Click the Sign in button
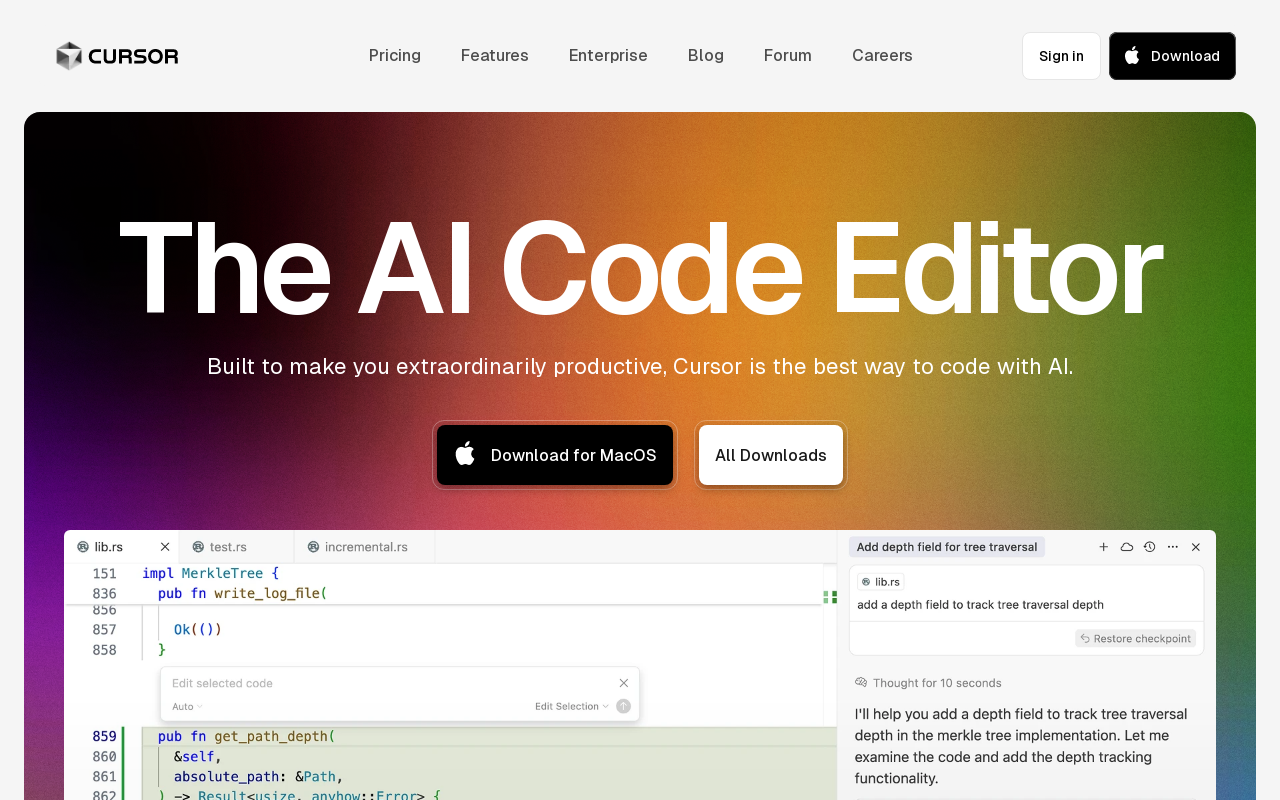 tap(1061, 56)
